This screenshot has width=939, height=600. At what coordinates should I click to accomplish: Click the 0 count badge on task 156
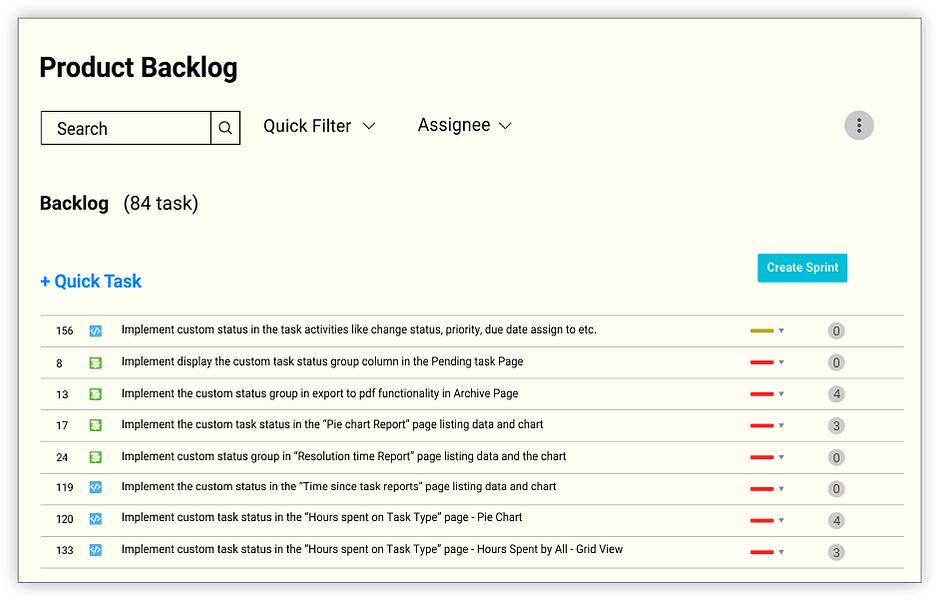[836, 331]
